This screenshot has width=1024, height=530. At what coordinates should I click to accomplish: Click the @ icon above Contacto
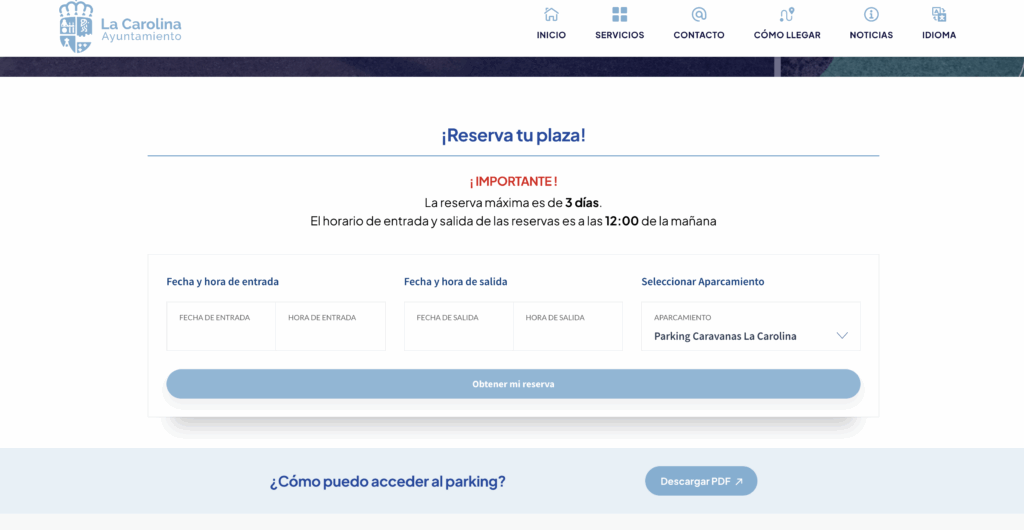point(699,14)
